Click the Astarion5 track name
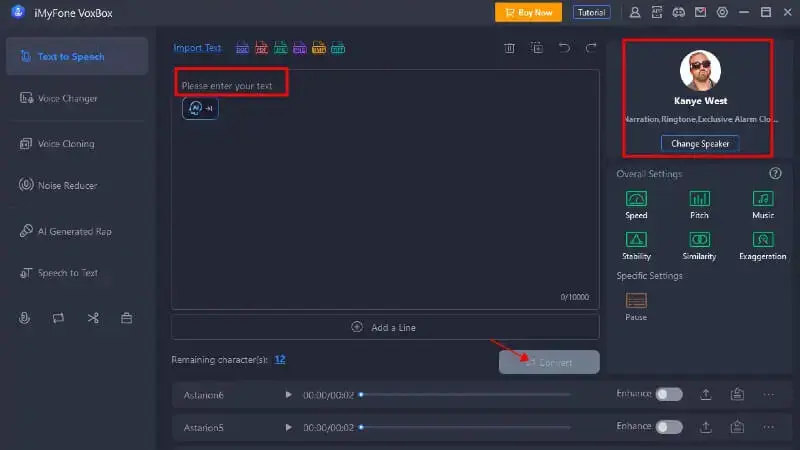 click(x=204, y=428)
